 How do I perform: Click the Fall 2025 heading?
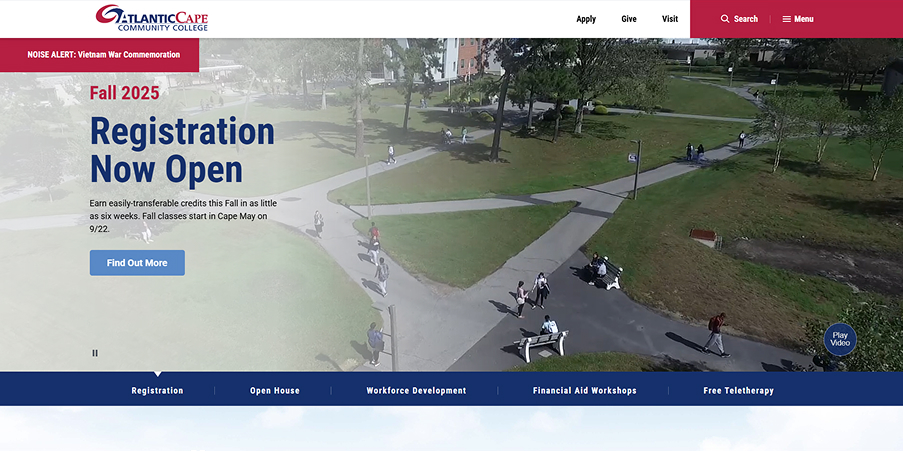point(124,93)
